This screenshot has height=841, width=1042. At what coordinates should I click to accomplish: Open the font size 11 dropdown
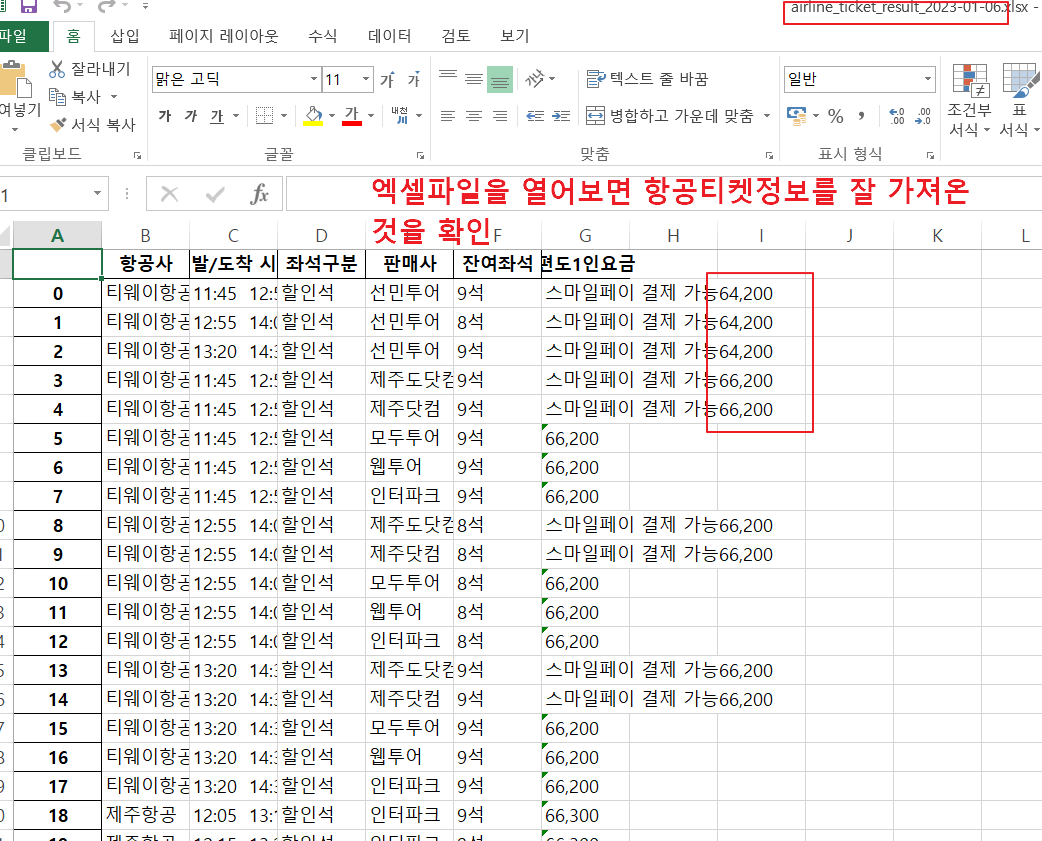[365, 79]
